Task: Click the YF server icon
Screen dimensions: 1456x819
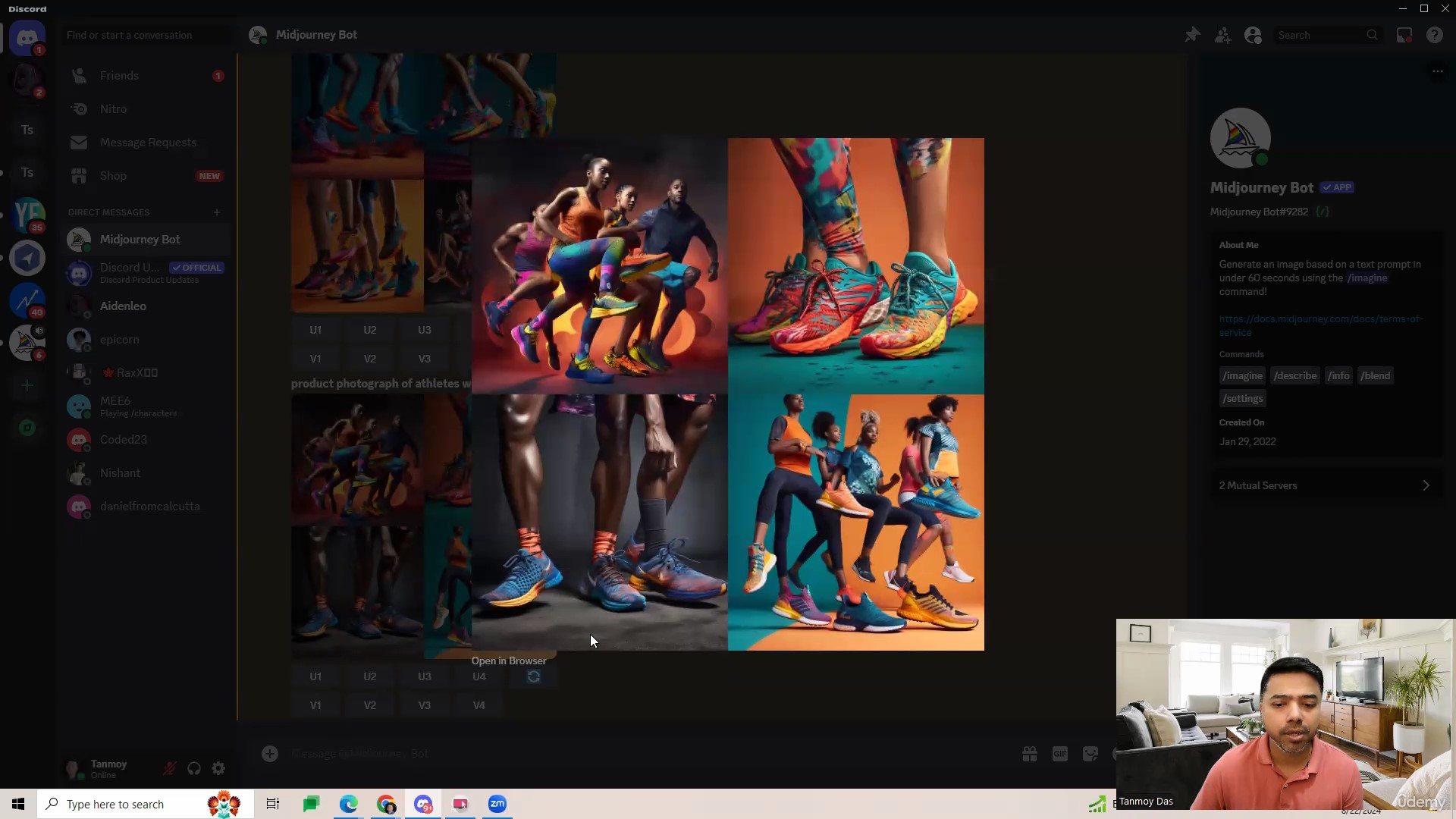Action: pyautogui.click(x=27, y=215)
